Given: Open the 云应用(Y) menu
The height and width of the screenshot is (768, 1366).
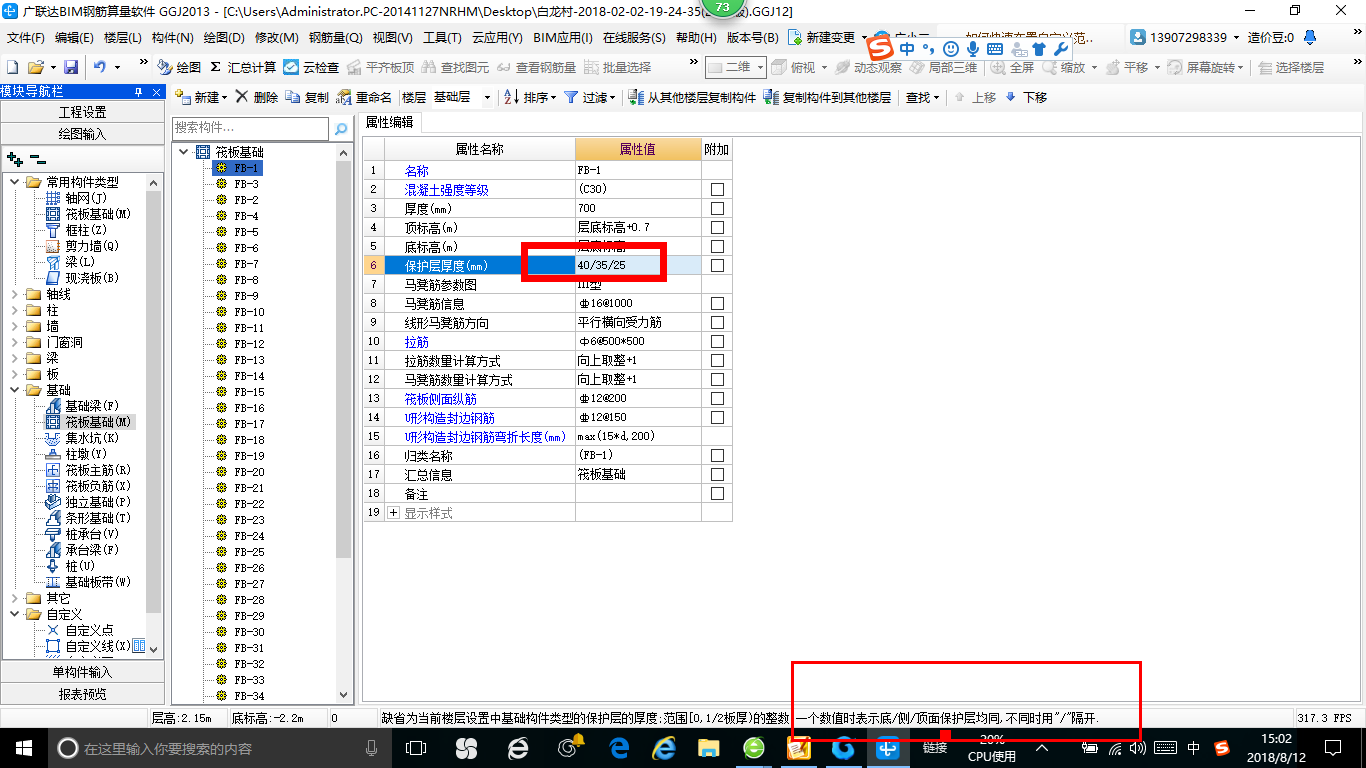Looking at the screenshot, I should (497, 38).
